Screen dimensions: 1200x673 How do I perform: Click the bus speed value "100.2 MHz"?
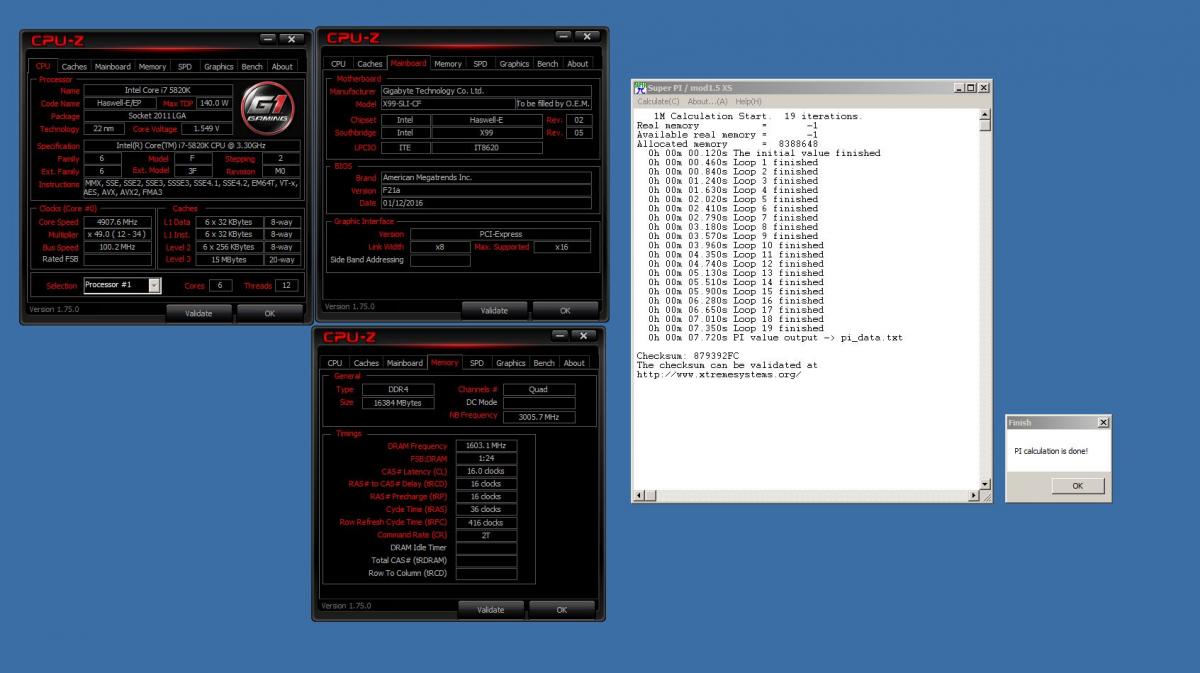tap(118, 247)
